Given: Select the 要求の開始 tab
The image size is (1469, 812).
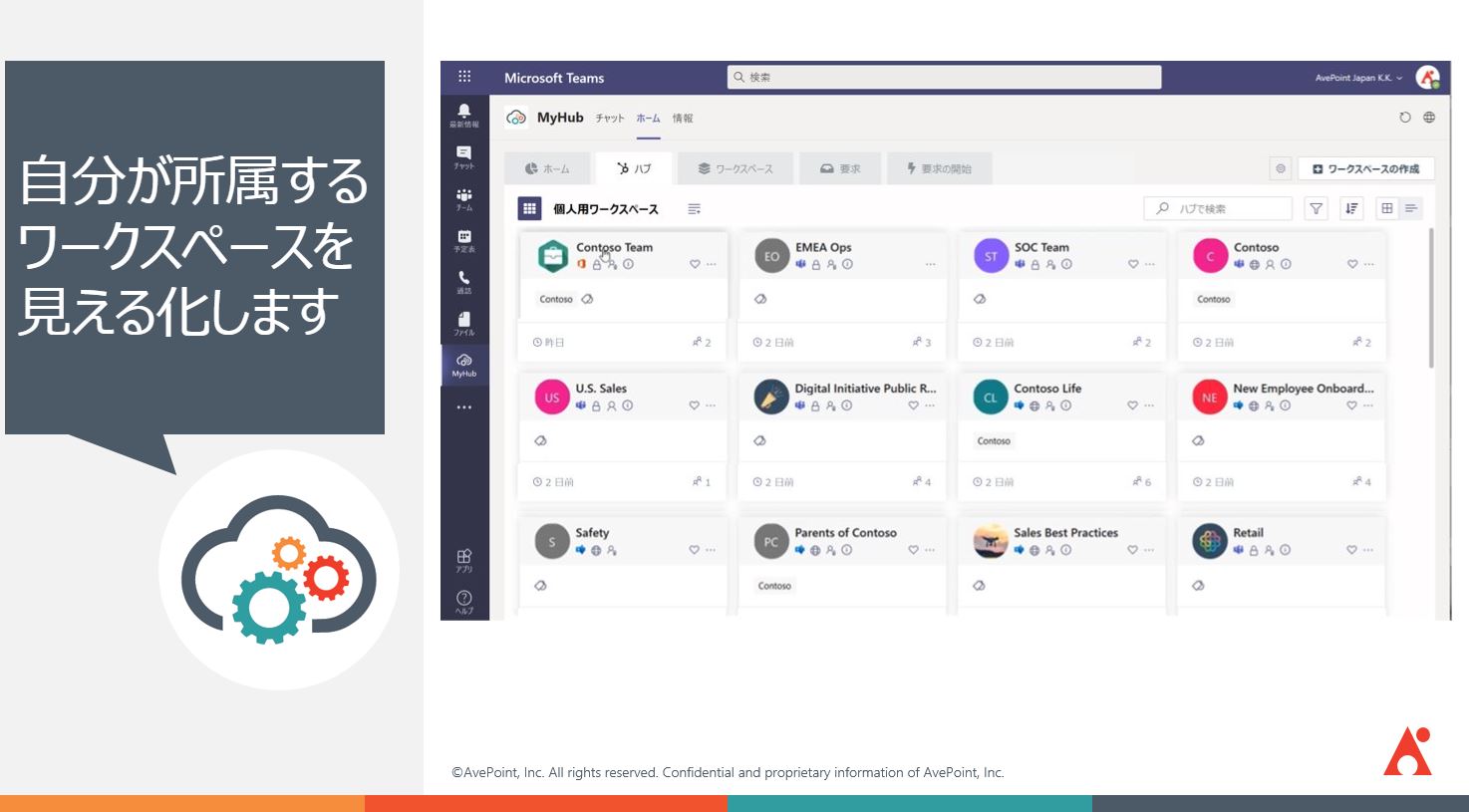Looking at the screenshot, I should [939, 168].
